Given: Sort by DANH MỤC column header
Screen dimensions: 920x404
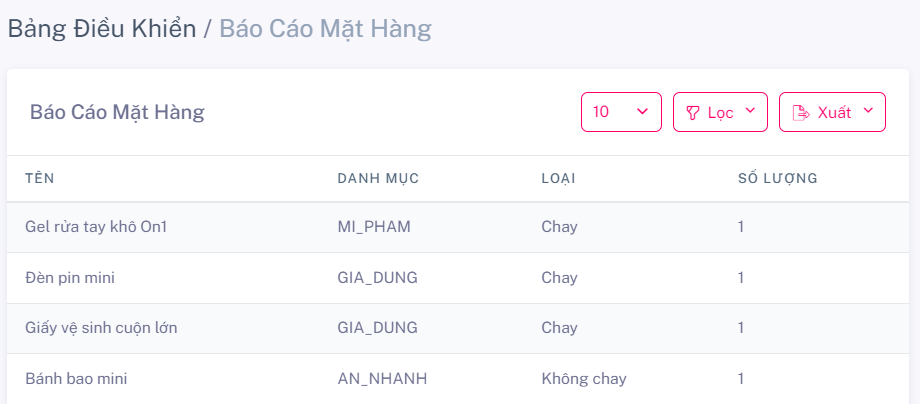Looking at the screenshot, I should tap(378, 178).
